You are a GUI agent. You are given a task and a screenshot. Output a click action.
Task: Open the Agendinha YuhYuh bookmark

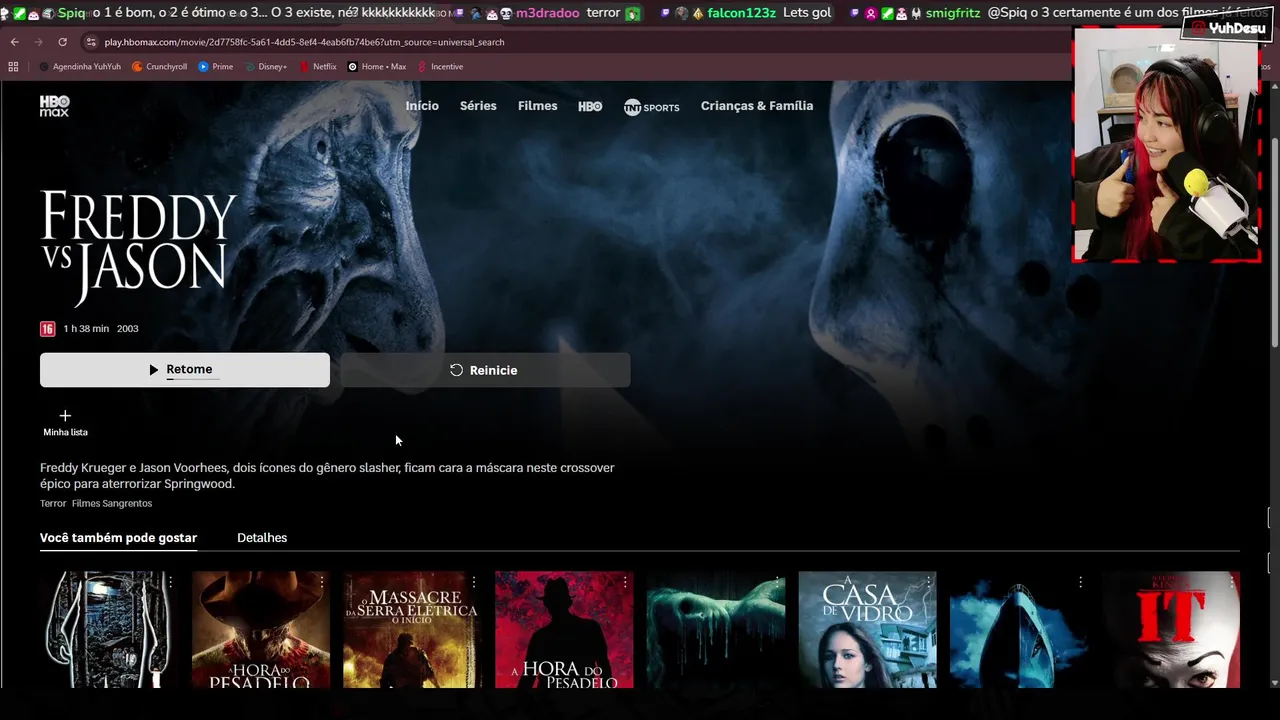tap(80, 67)
